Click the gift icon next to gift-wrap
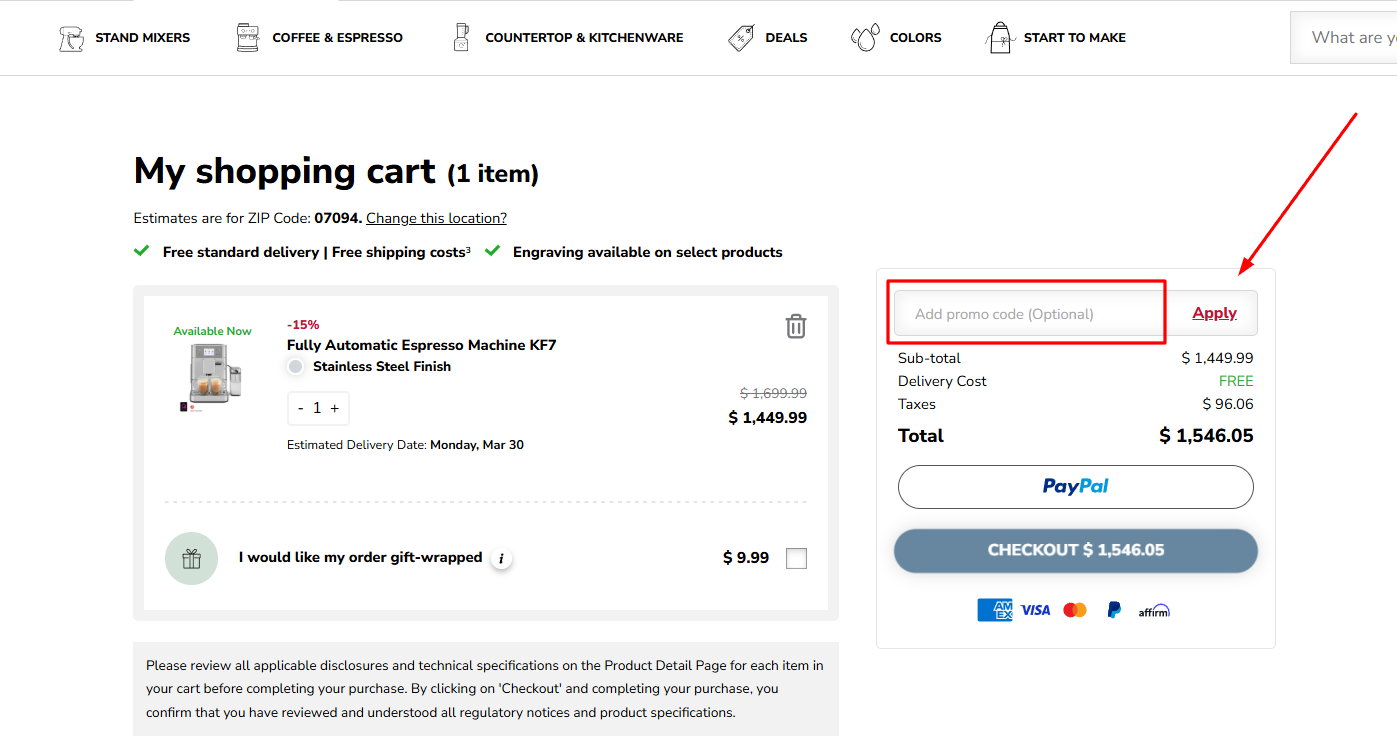This screenshot has height=749, width=1397. (x=191, y=558)
